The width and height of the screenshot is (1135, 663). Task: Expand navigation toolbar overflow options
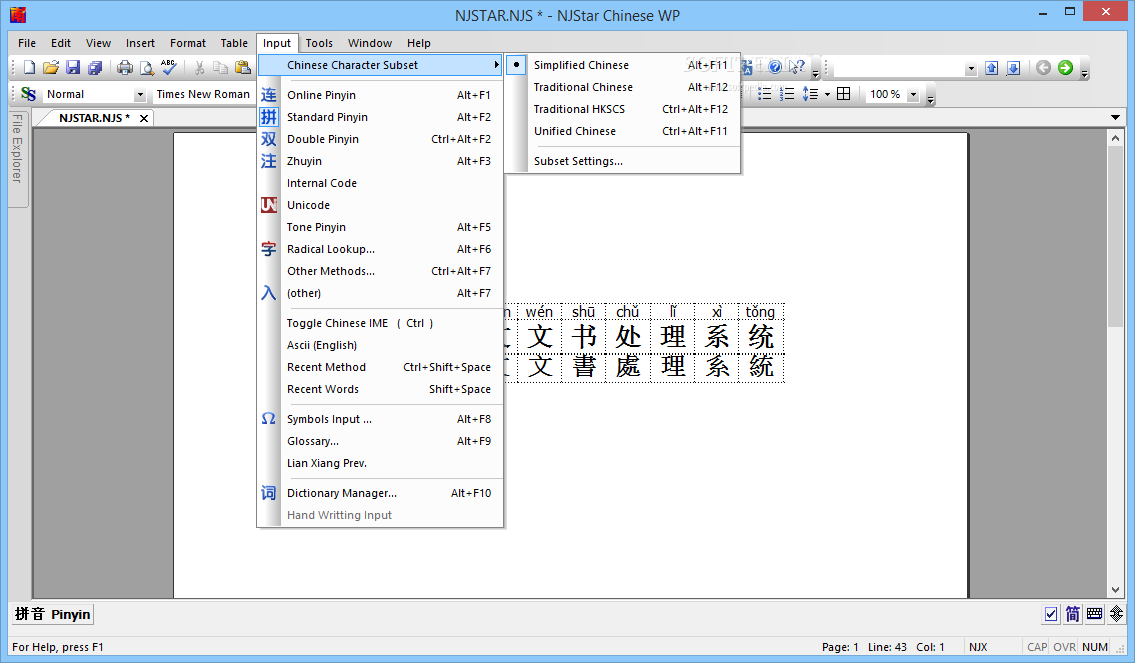[1084, 69]
